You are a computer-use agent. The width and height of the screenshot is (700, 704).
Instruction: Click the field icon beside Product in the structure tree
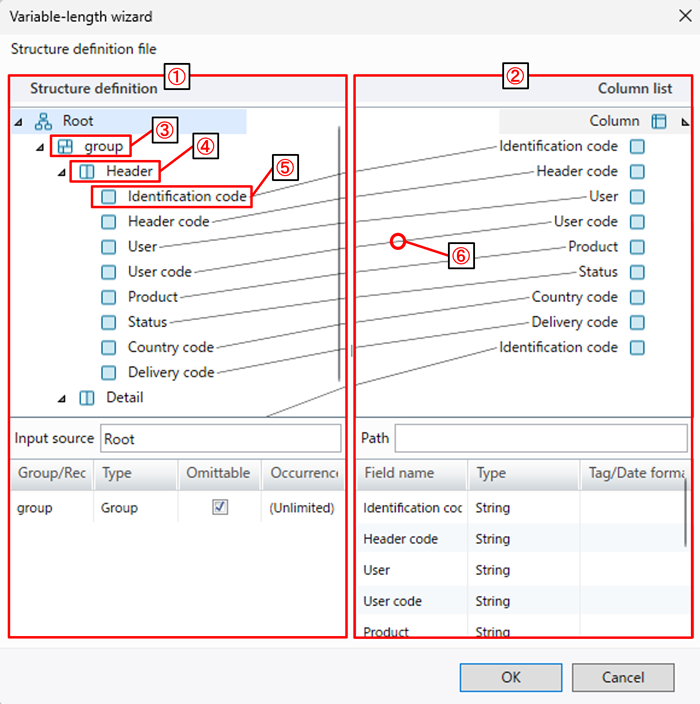[108, 297]
